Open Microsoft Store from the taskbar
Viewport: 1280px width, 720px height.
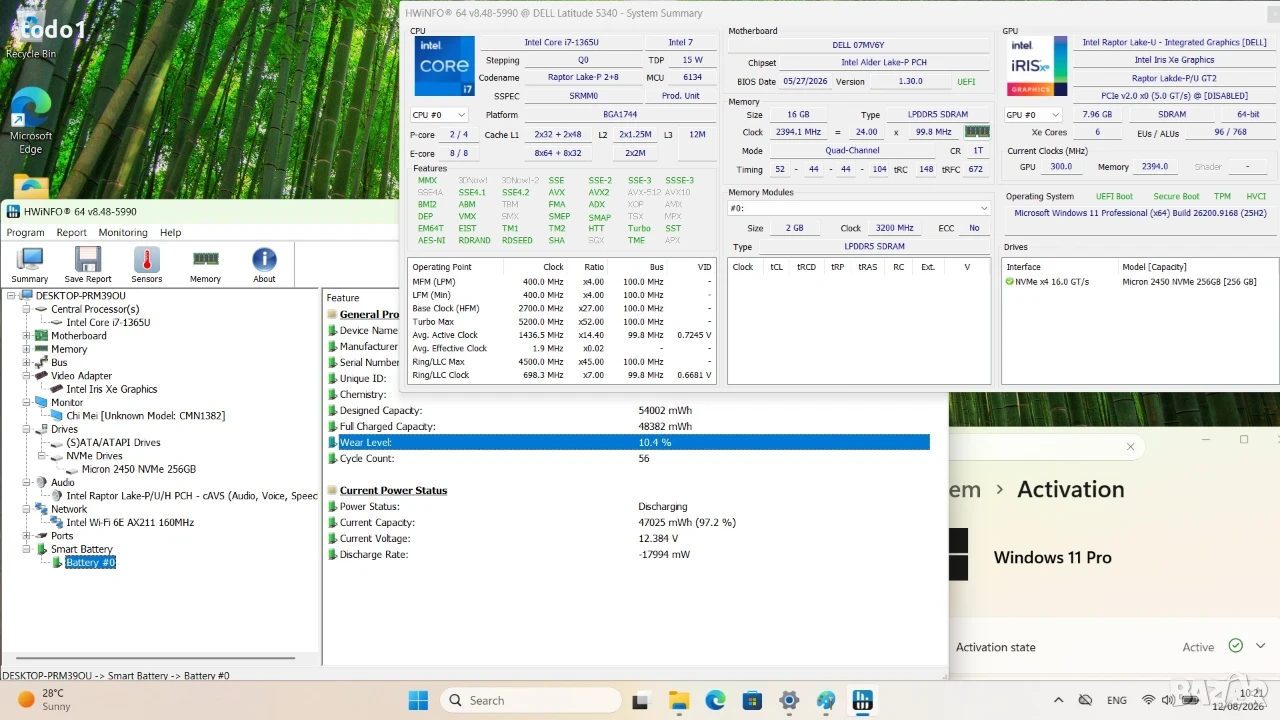pos(752,700)
